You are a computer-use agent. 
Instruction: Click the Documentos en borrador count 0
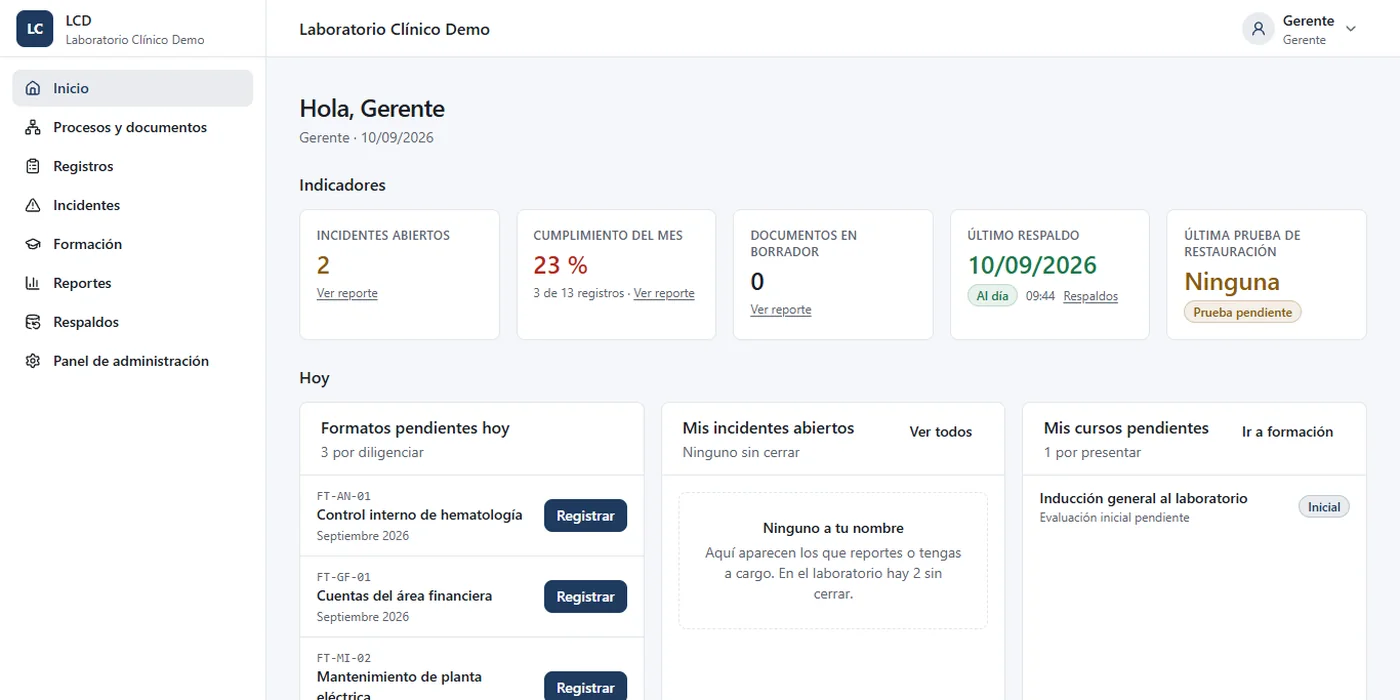757,282
